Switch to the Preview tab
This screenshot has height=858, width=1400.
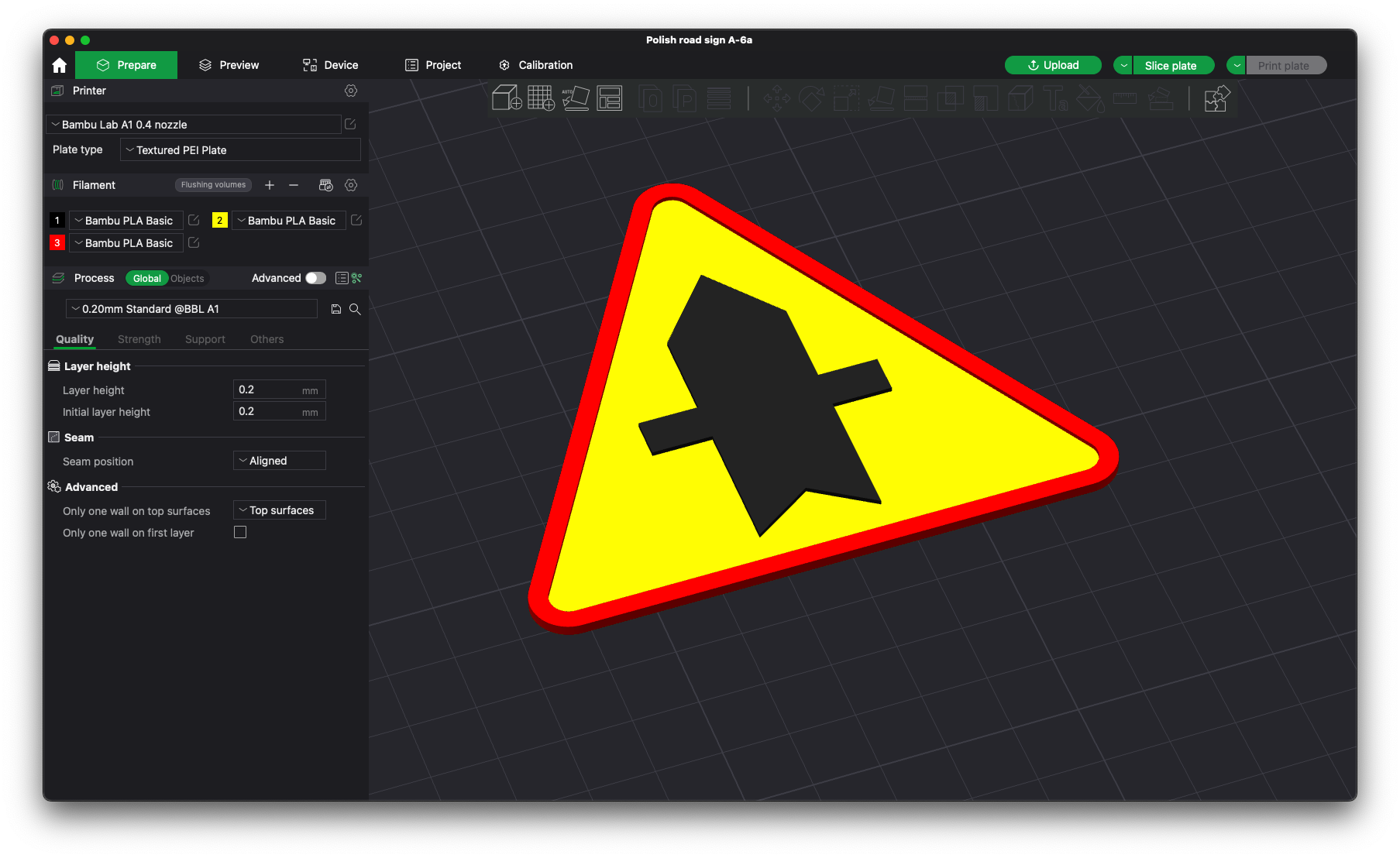click(229, 65)
